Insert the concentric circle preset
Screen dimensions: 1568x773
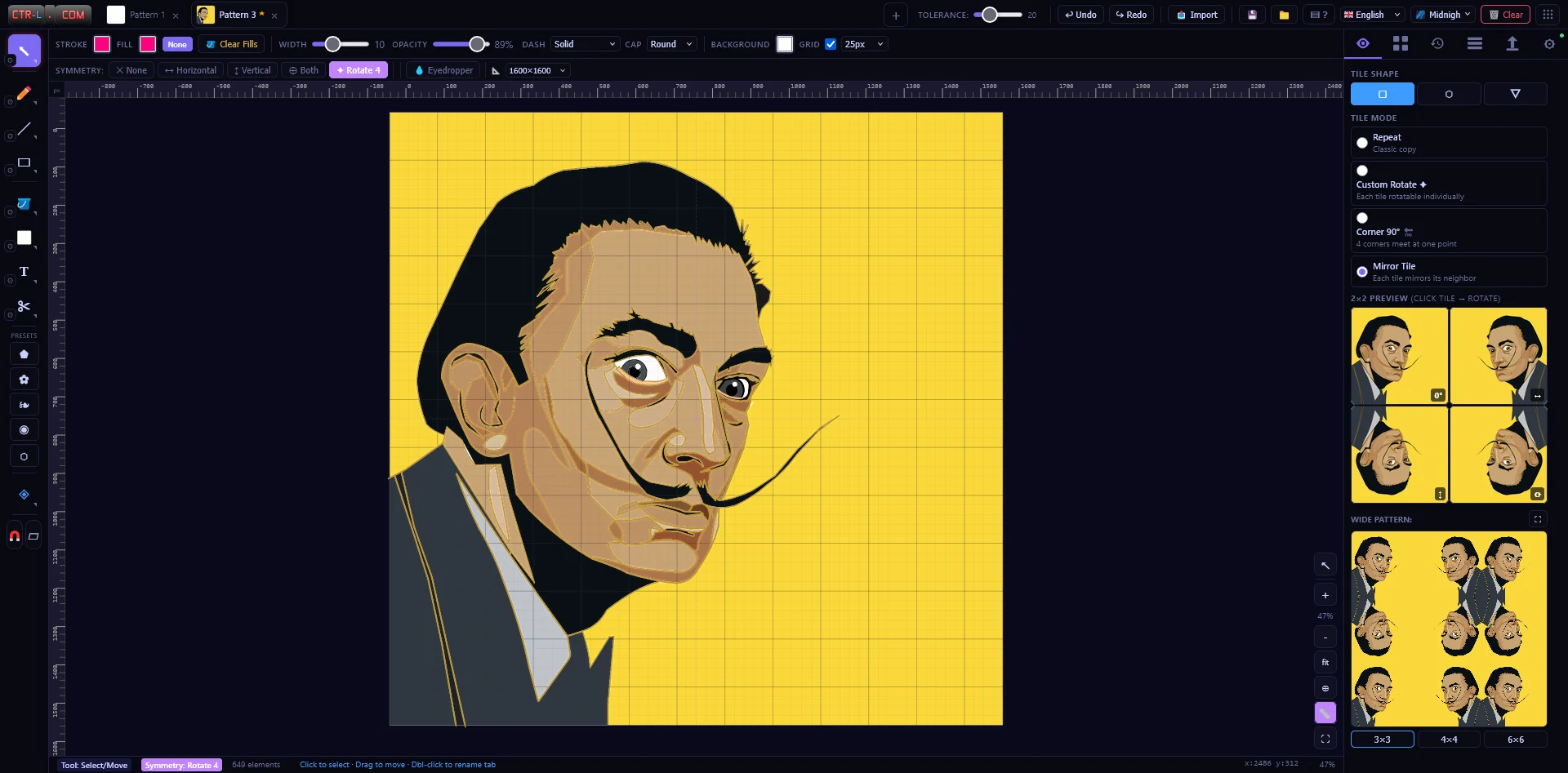pyautogui.click(x=24, y=430)
